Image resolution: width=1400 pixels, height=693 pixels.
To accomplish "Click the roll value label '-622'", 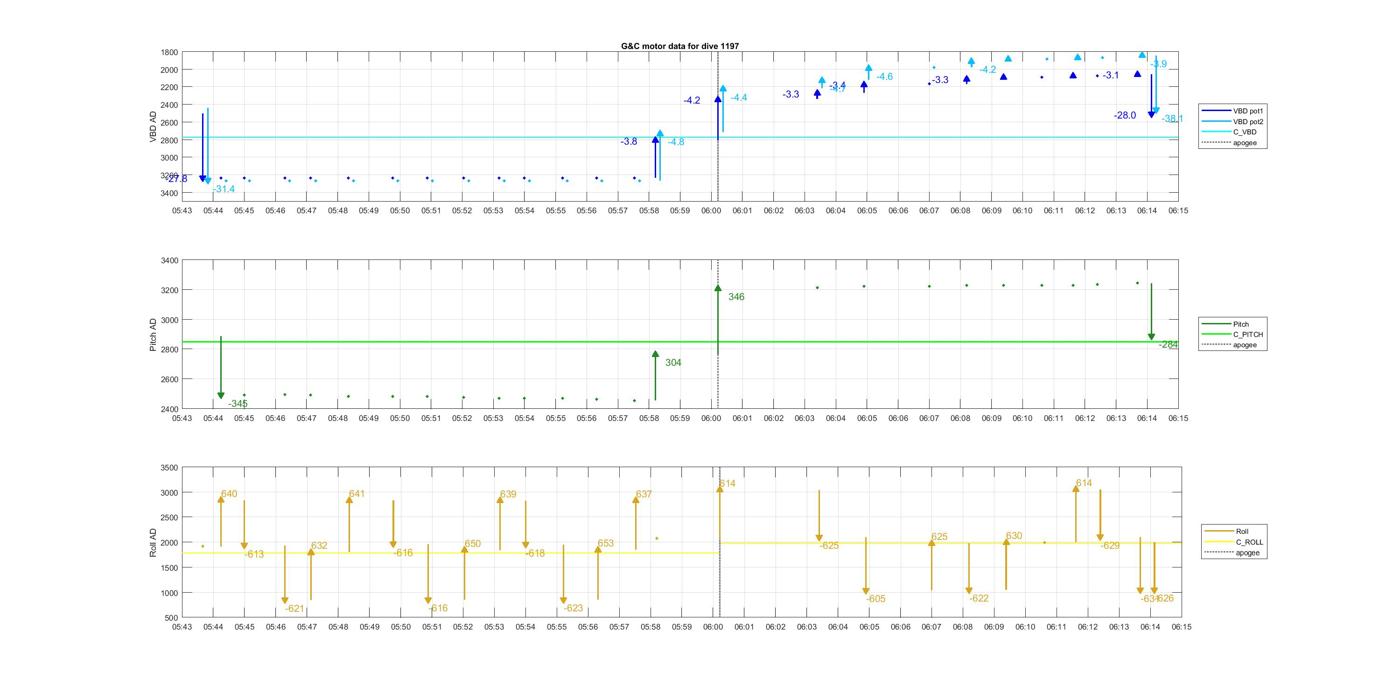I will (979, 598).
